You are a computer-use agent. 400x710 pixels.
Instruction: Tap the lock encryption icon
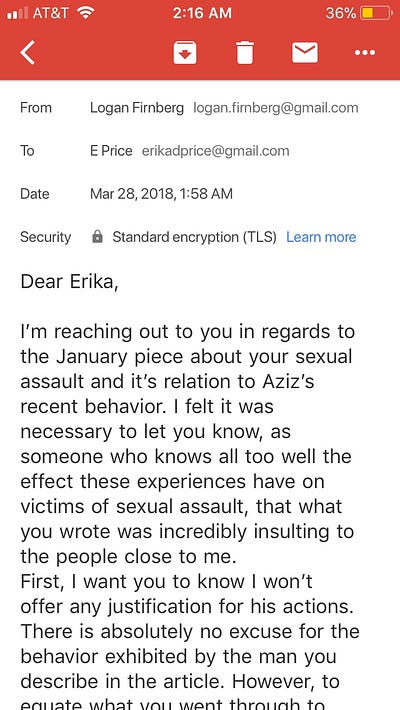pos(97,237)
